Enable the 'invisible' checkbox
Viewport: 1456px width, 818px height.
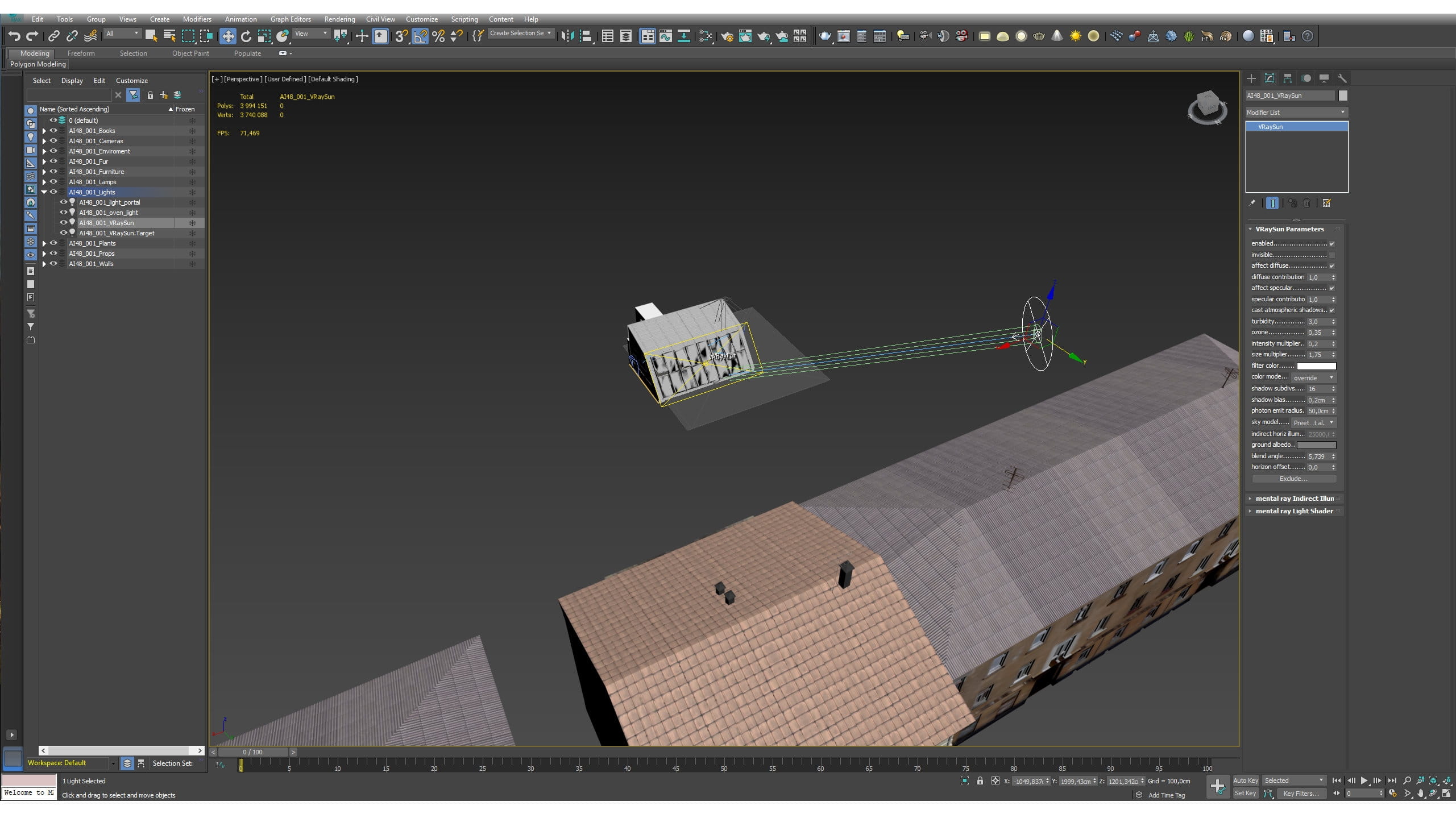point(1332,255)
